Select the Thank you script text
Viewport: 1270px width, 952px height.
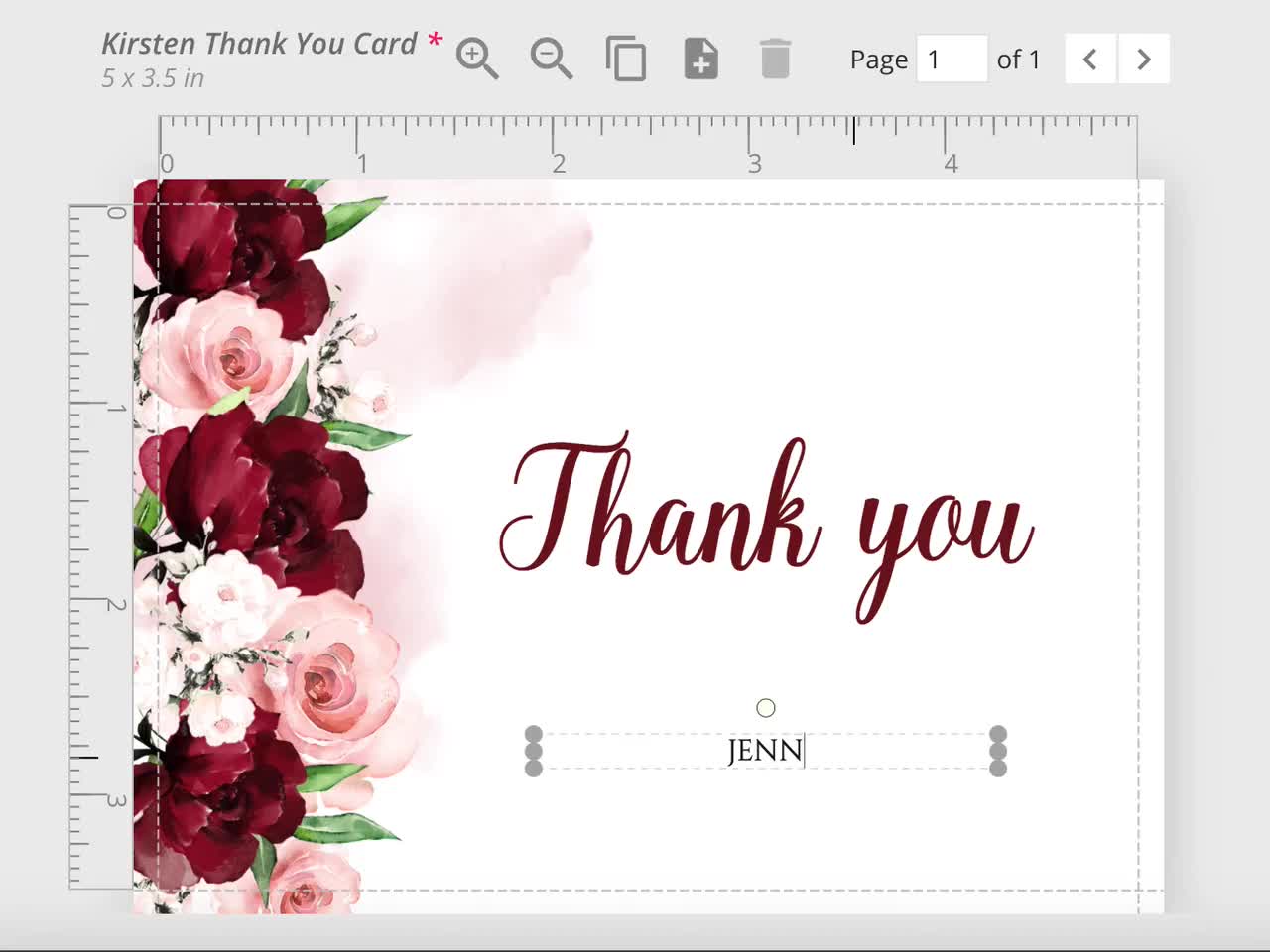click(766, 526)
